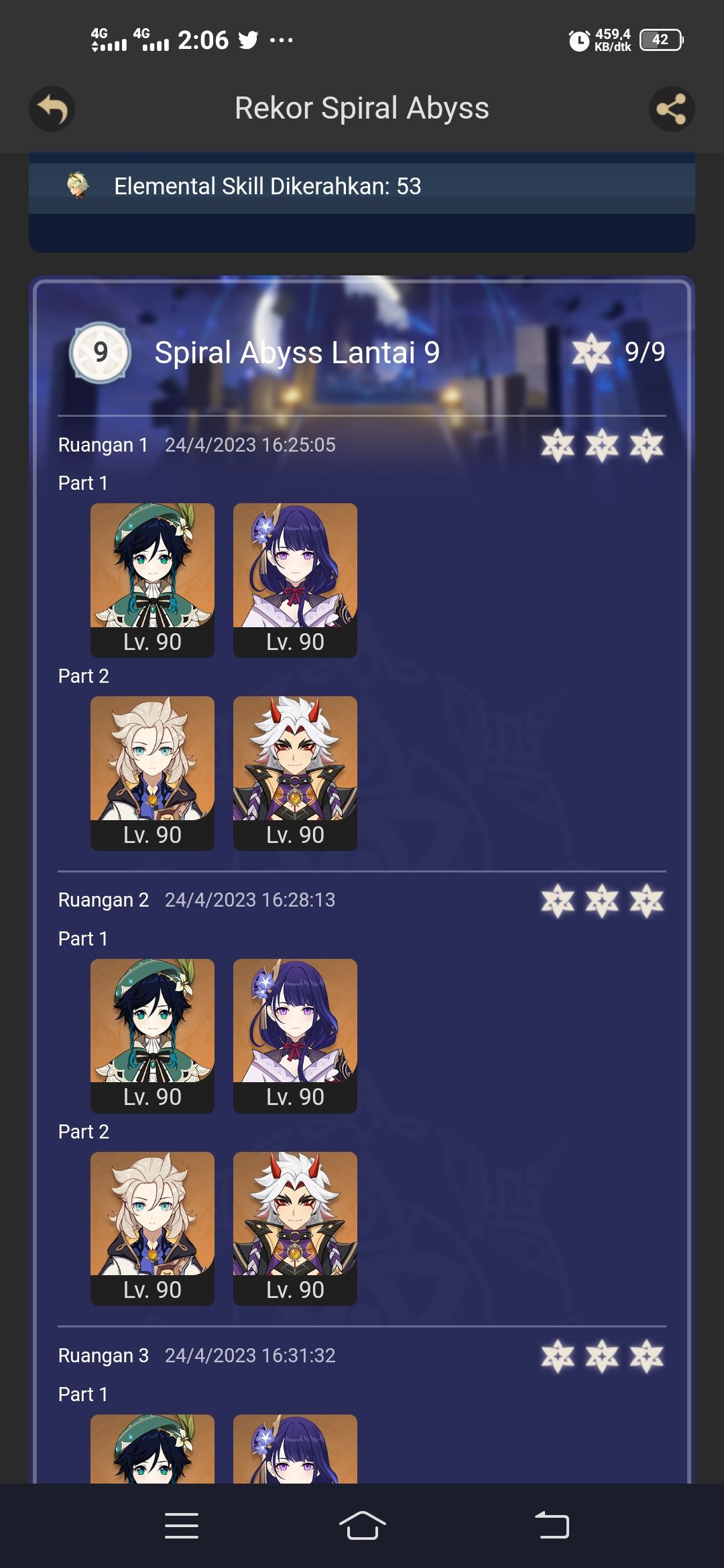Select Venti portrait in Ruangan 2 Part 1

tap(152, 1036)
